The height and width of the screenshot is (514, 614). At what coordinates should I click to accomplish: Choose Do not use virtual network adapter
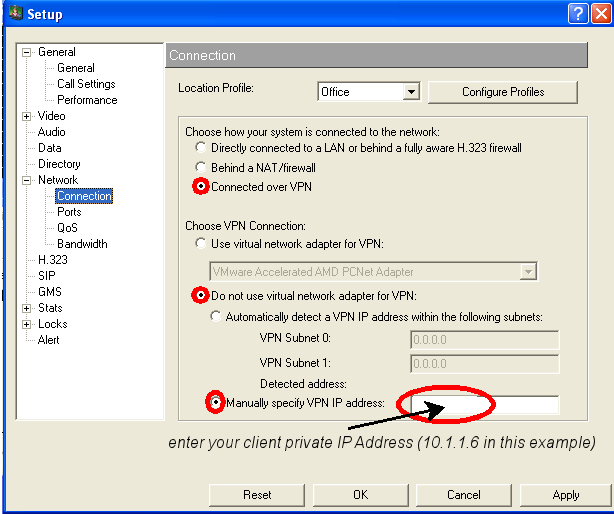[201, 295]
